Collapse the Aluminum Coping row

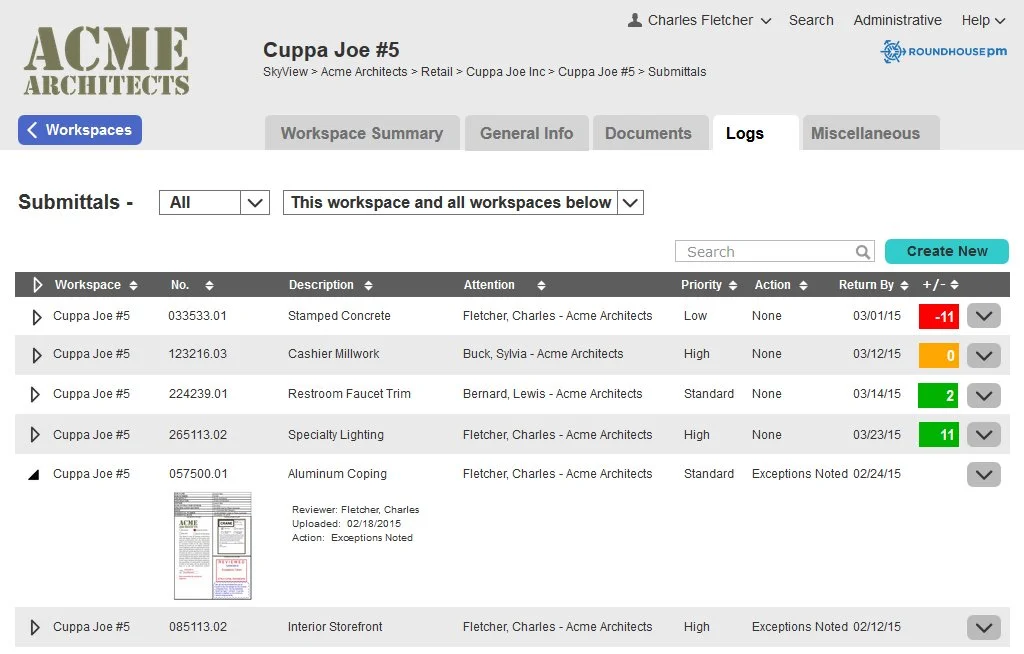[34, 475]
